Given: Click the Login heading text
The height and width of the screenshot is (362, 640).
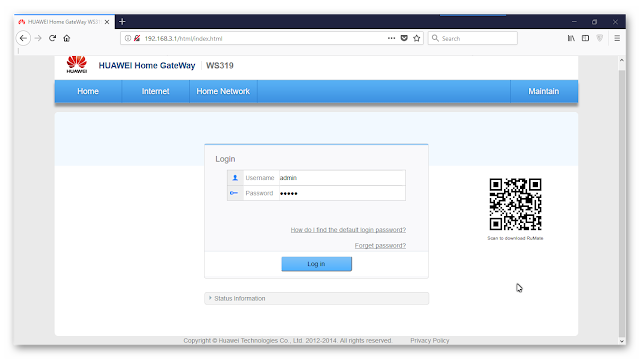Looking at the screenshot, I should (x=225, y=159).
